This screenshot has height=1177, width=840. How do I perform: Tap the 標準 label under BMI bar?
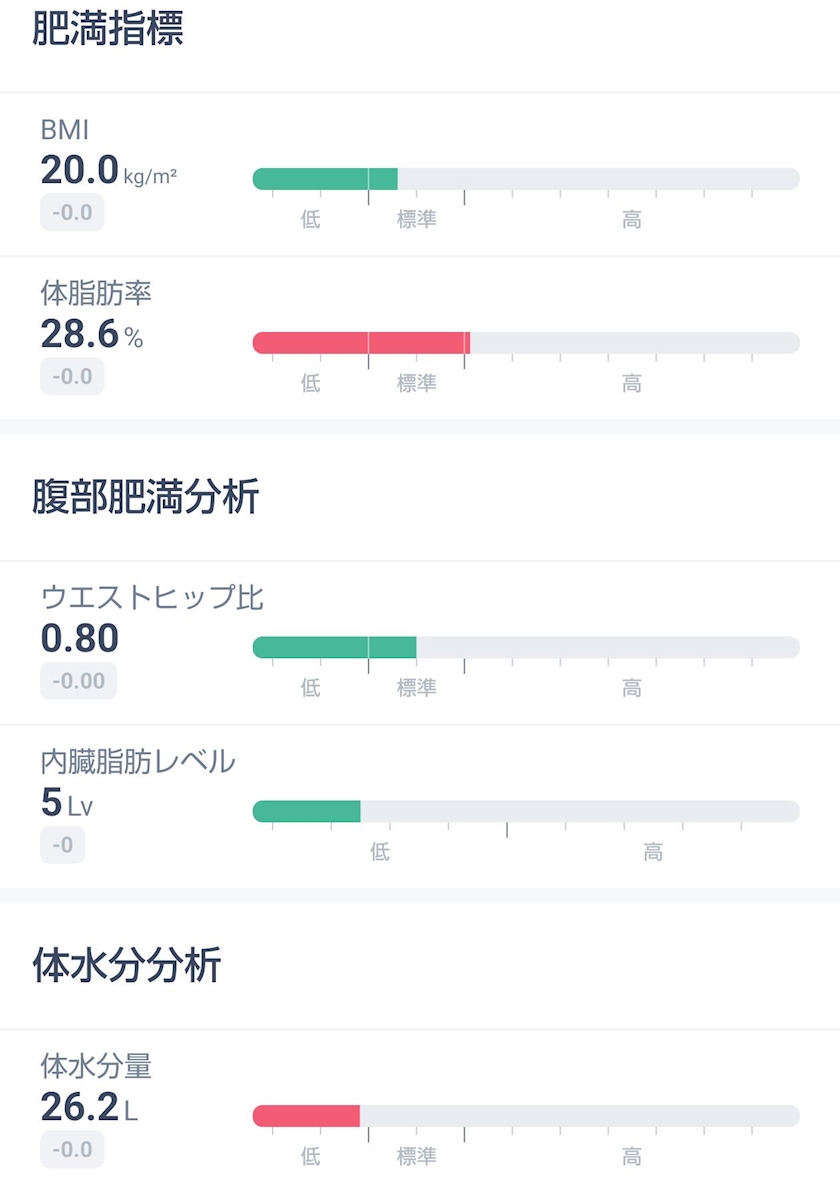(416, 219)
